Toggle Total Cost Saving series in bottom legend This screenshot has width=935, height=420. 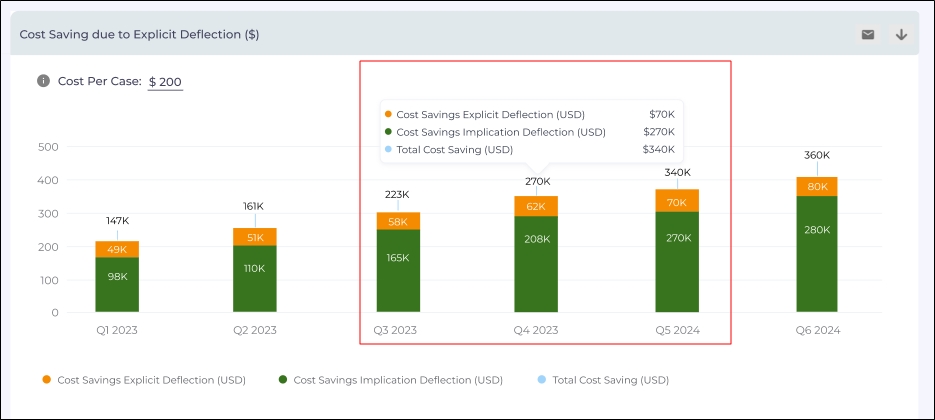click(603, 380)
